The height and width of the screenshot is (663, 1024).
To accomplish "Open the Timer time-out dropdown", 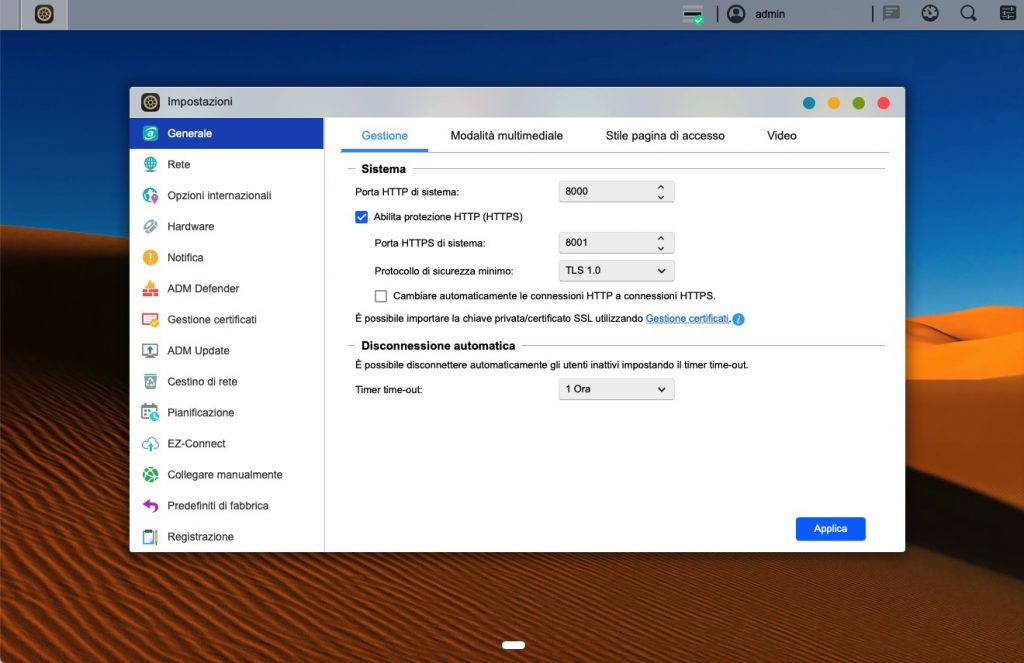I will [616, 389].
